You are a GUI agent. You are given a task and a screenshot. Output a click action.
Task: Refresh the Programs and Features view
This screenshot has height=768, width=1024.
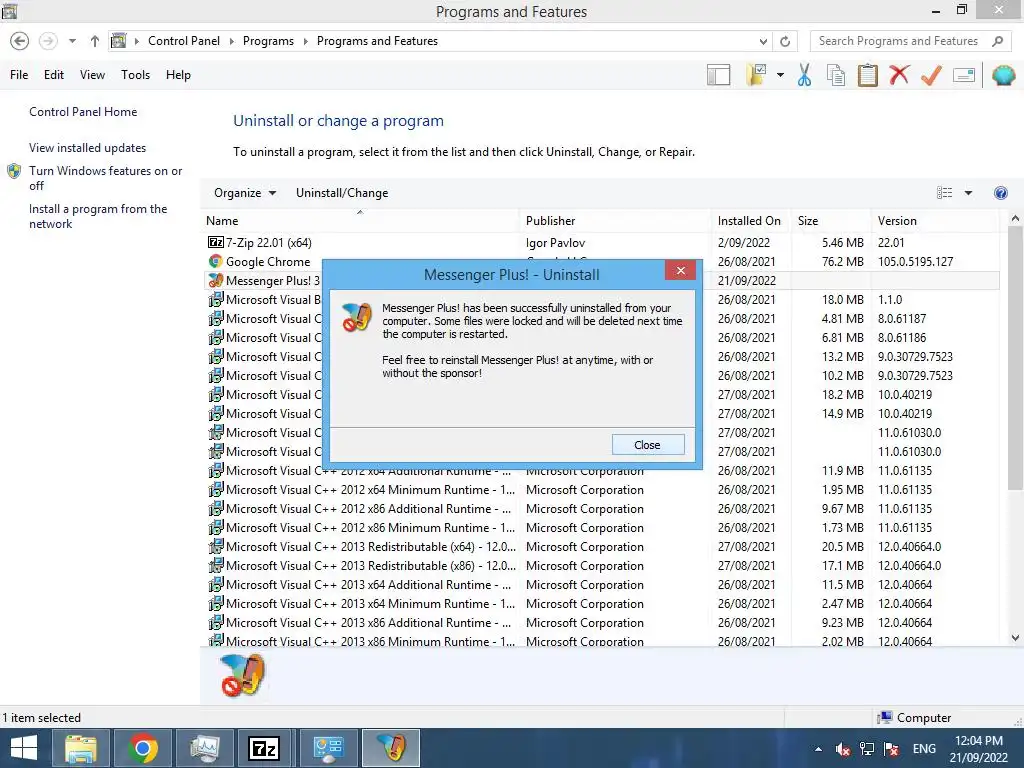(785, 41)
